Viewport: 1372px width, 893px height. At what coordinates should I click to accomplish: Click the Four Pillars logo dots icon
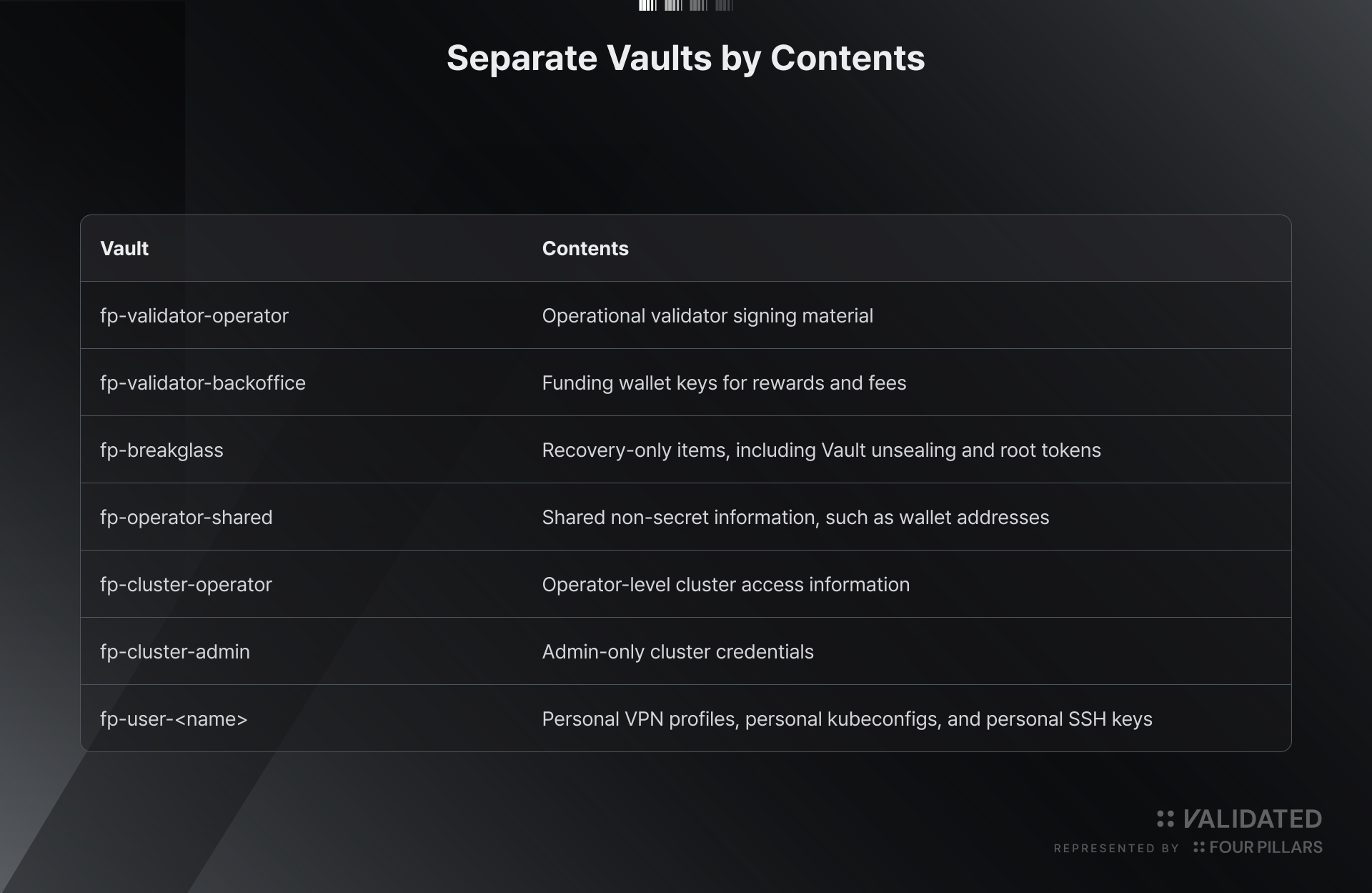1198,847
